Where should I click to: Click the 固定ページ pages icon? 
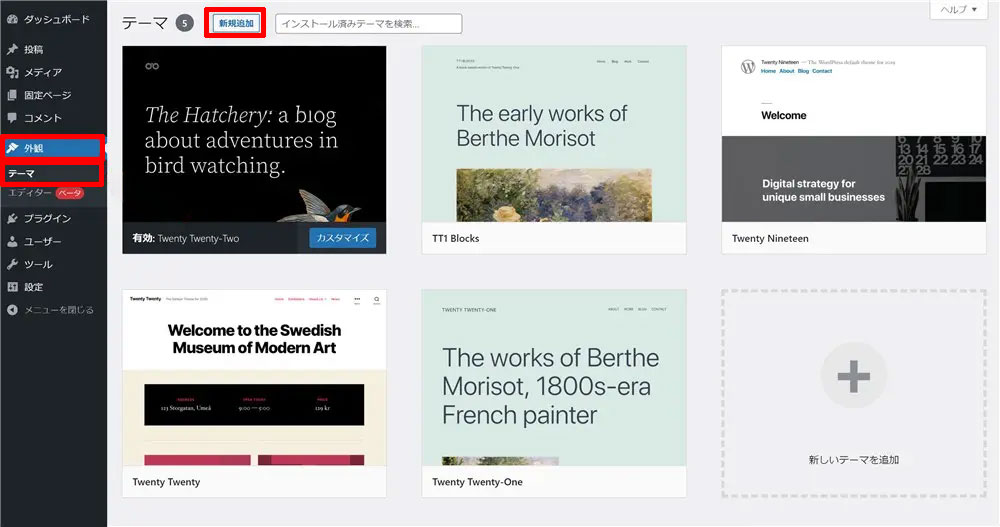tap(12, 95)
